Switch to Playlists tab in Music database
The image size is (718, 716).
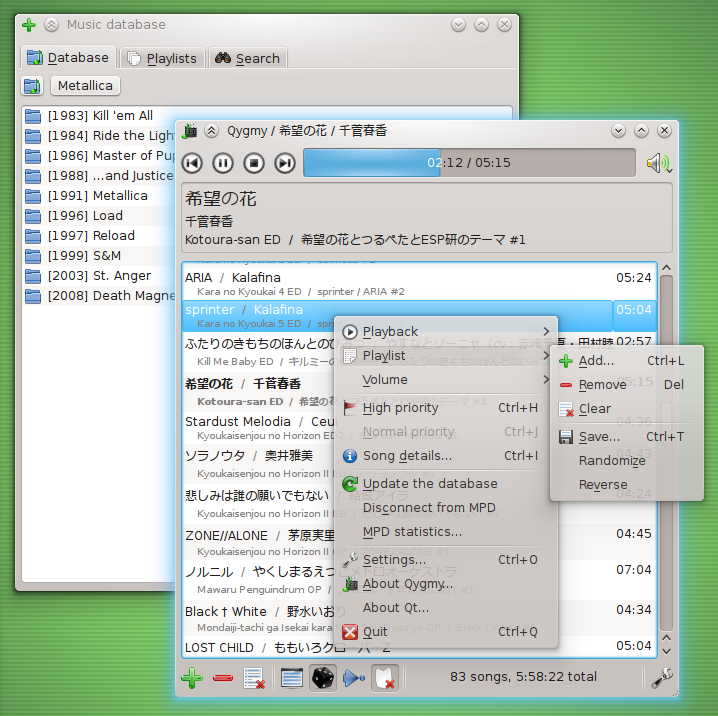point(162,59)
